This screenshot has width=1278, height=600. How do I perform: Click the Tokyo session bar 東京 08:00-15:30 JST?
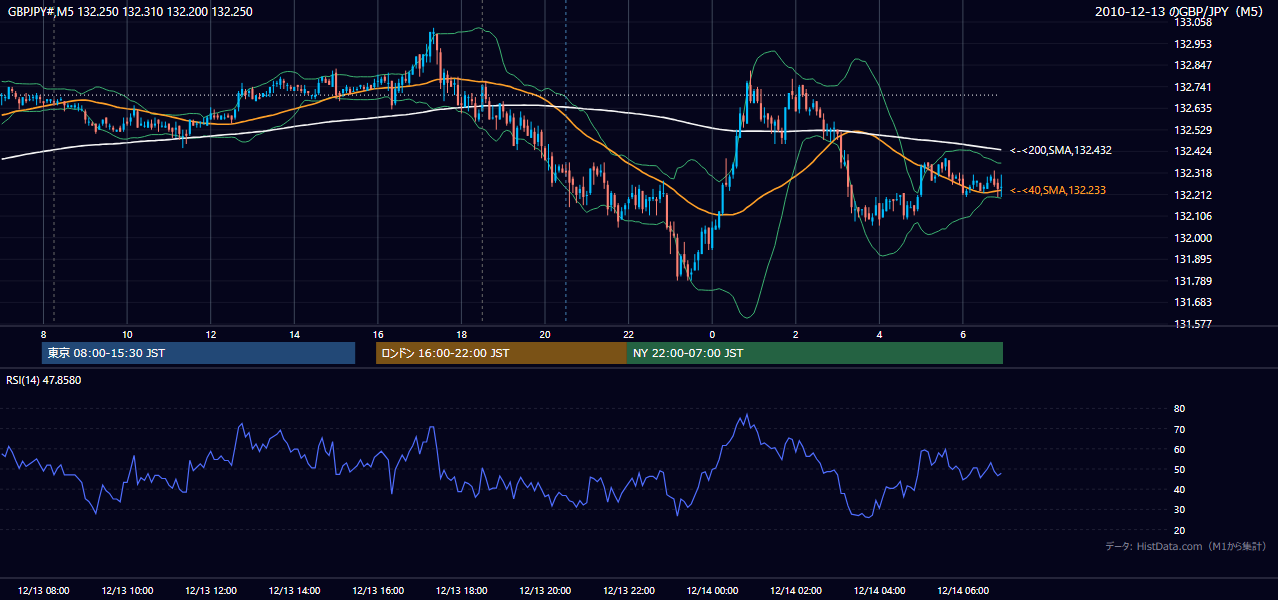(x=198, y=353)
